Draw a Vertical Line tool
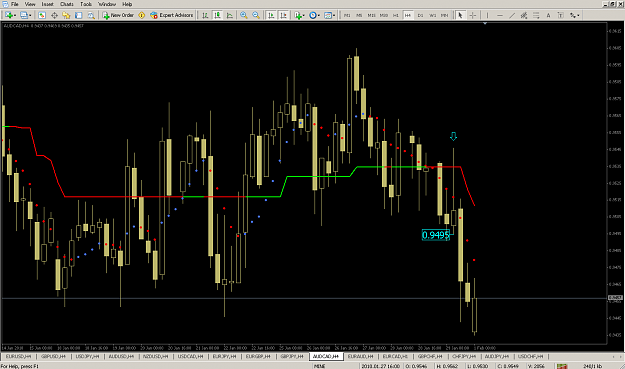 (487, 15)
